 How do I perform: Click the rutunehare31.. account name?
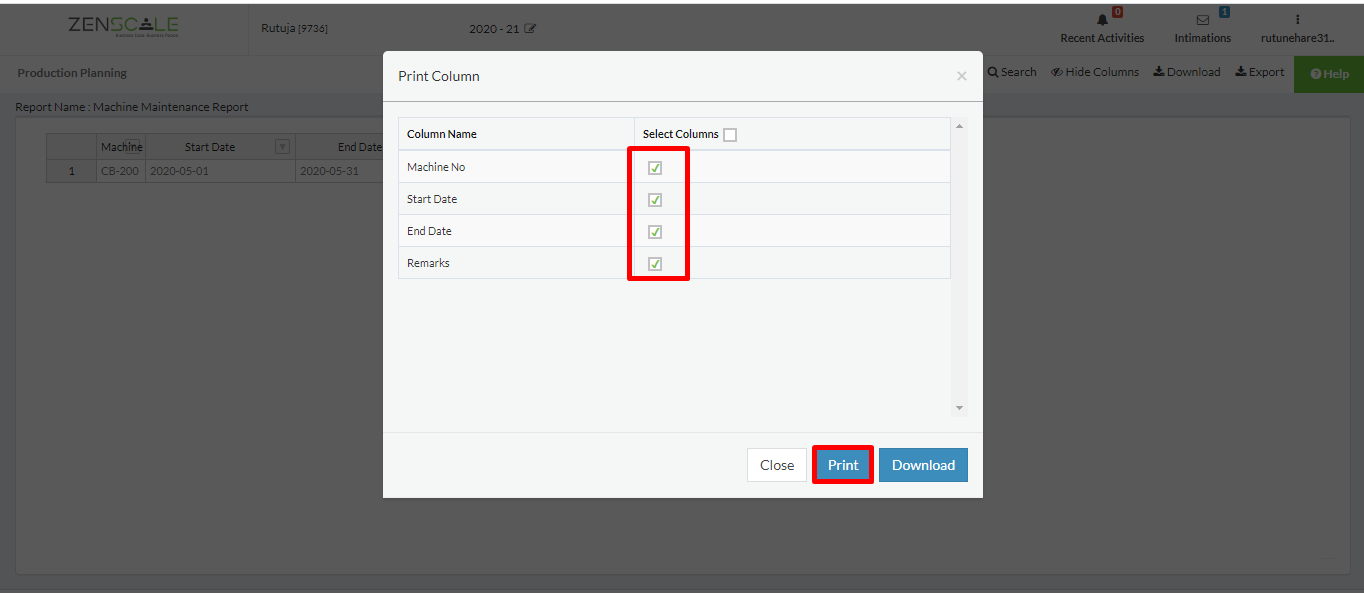pyautogui.click(x=1297, y=38)
